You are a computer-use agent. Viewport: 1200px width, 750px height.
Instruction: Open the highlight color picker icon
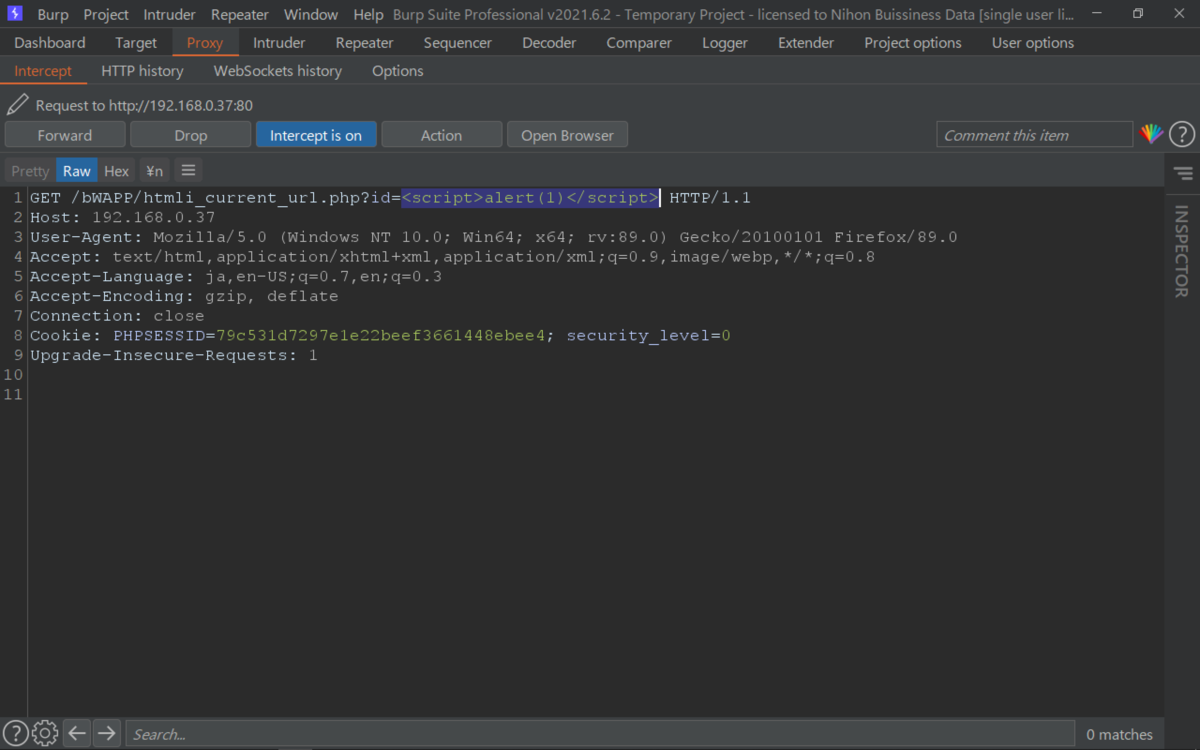1152,134
